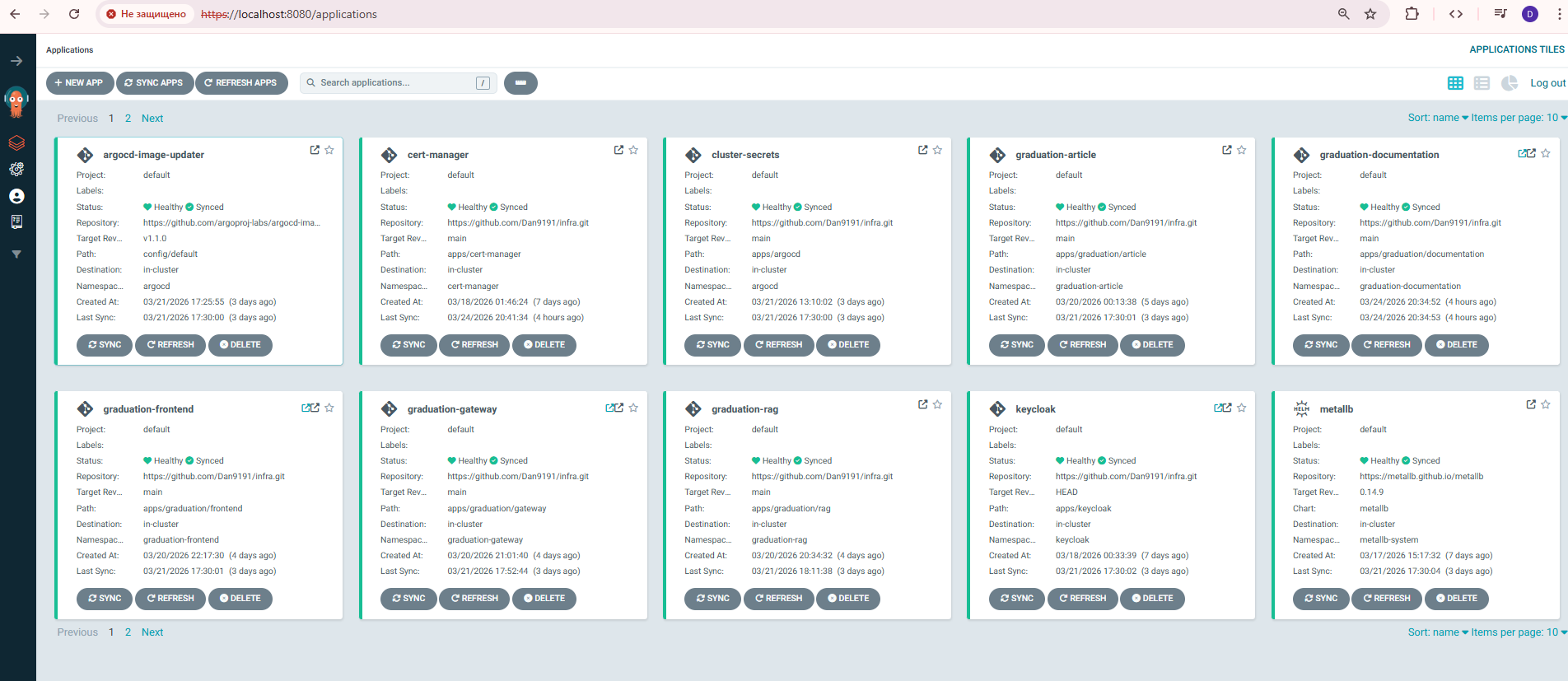Open the graduation-gateway application title
This screenshot has height=681, width=1568.
click(452, 409)
